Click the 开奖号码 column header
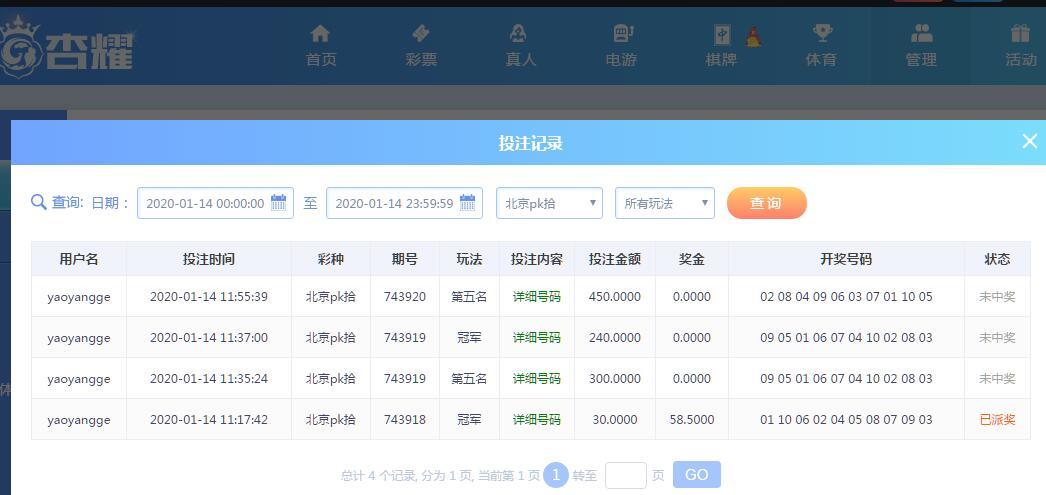This screenshot has height=495, width=1046. [846, 259]
